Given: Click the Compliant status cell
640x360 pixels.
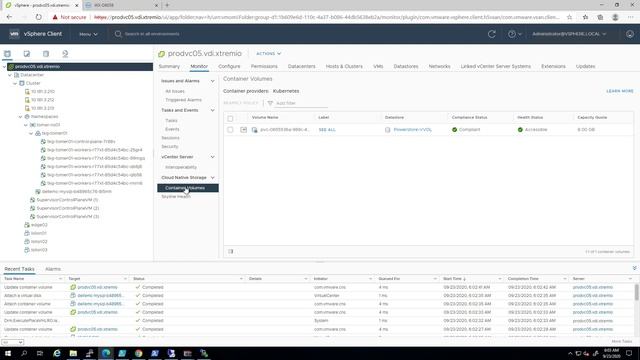Looking at the screenshot, I should 466,130.
